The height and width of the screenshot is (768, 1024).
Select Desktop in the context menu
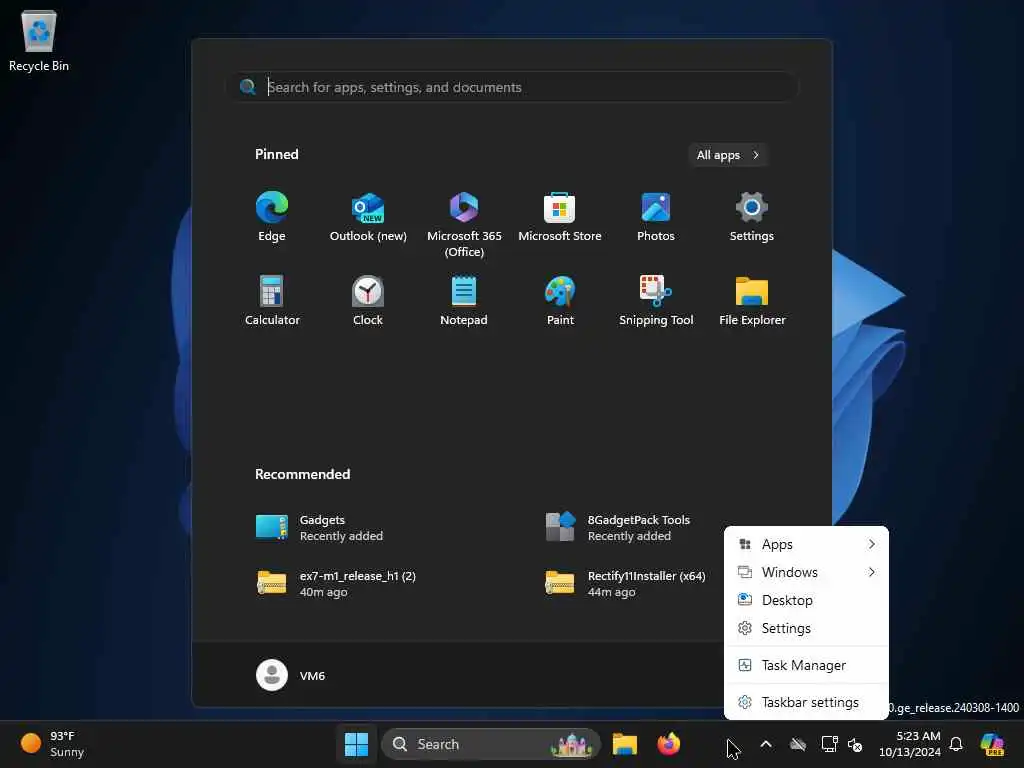click(x=806, y=600)
